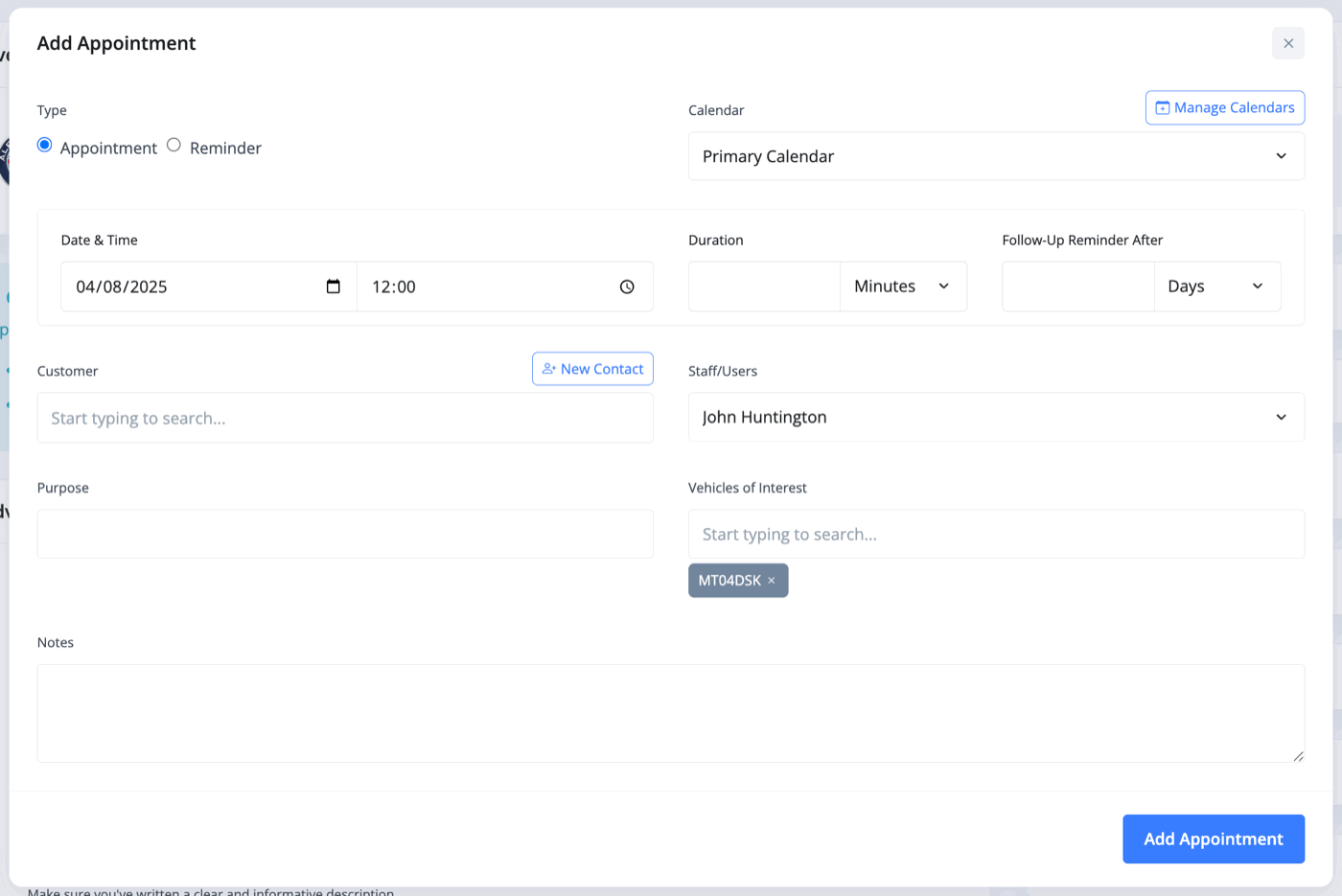Open Manage Calendars
The image size is (1342, 896).
point(1224,107)
